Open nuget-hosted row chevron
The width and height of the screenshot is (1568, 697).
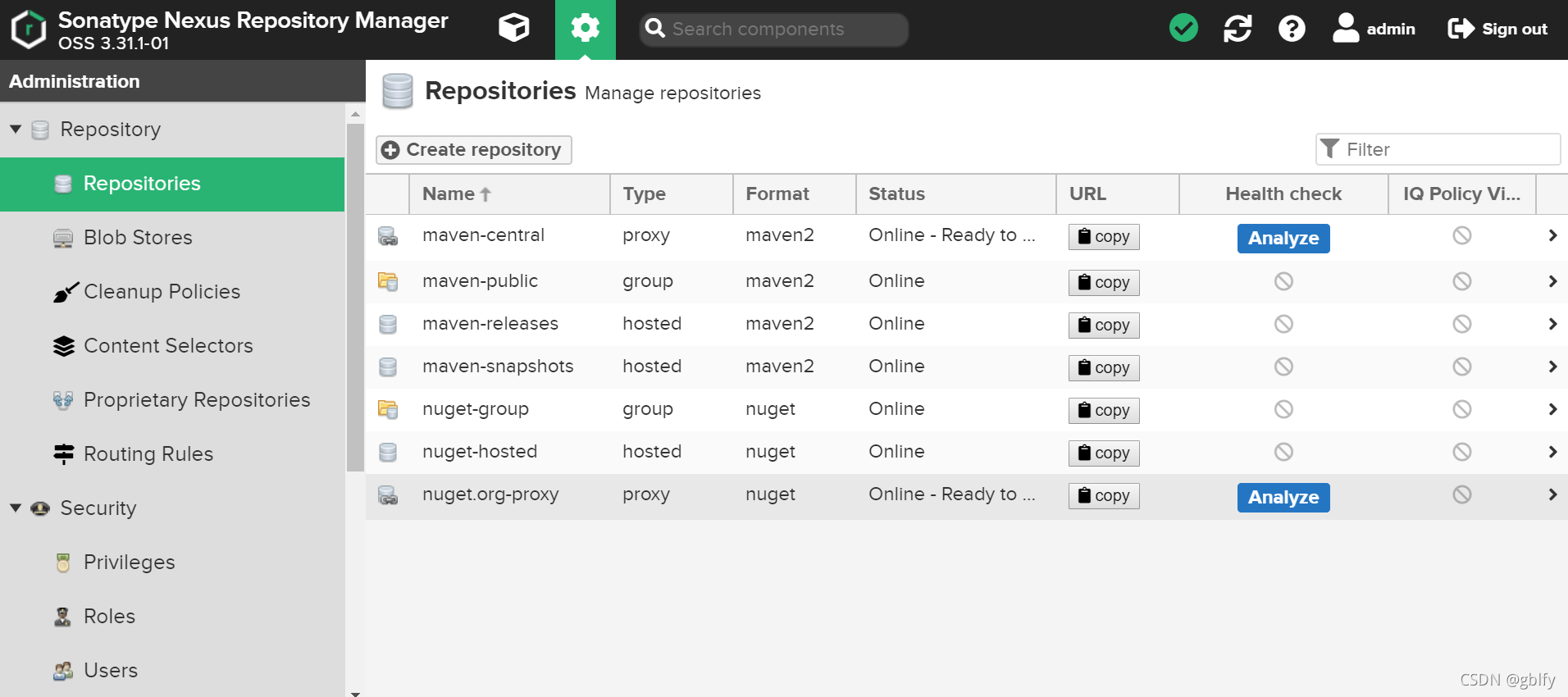pos(1552,452)
